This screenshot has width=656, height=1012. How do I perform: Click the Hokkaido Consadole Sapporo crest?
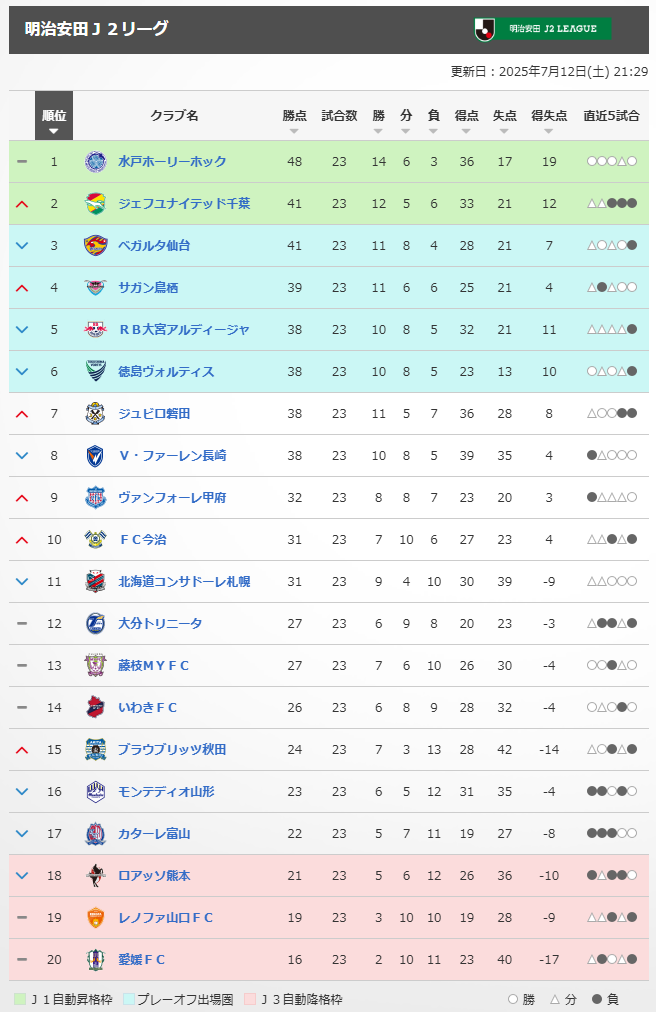click(x=96, y=582)
